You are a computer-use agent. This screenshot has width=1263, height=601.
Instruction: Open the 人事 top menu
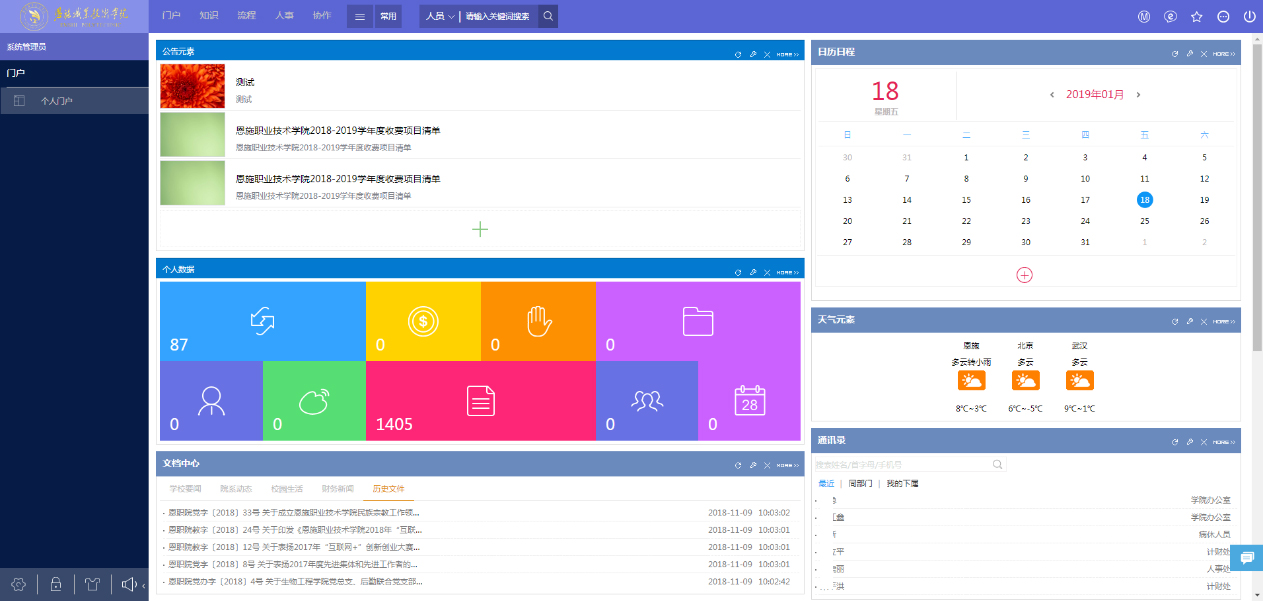(284, 16)
